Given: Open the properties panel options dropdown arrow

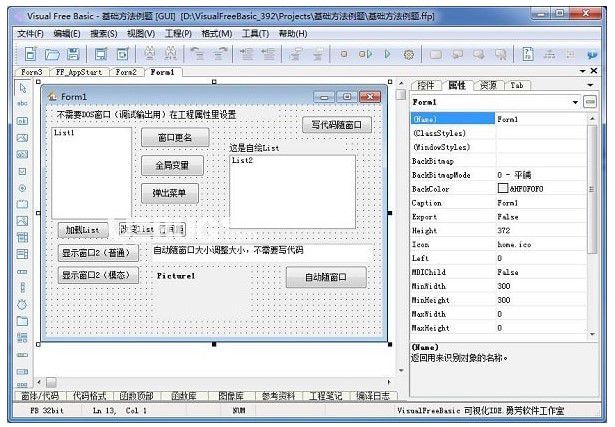Looking at the screenshot, I should (590, 85).
